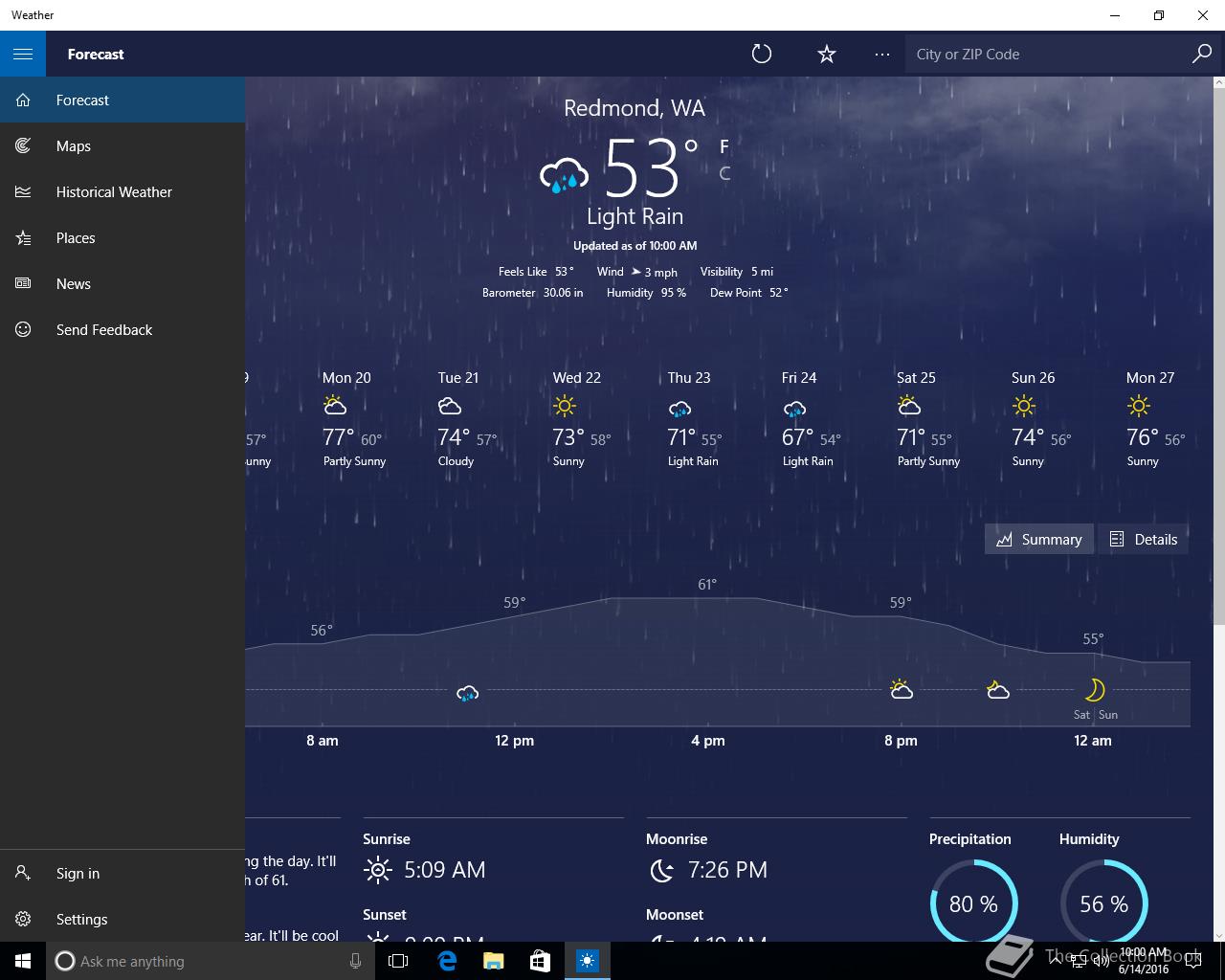Click Cortana Ask me anything box

tap(210, 961)
